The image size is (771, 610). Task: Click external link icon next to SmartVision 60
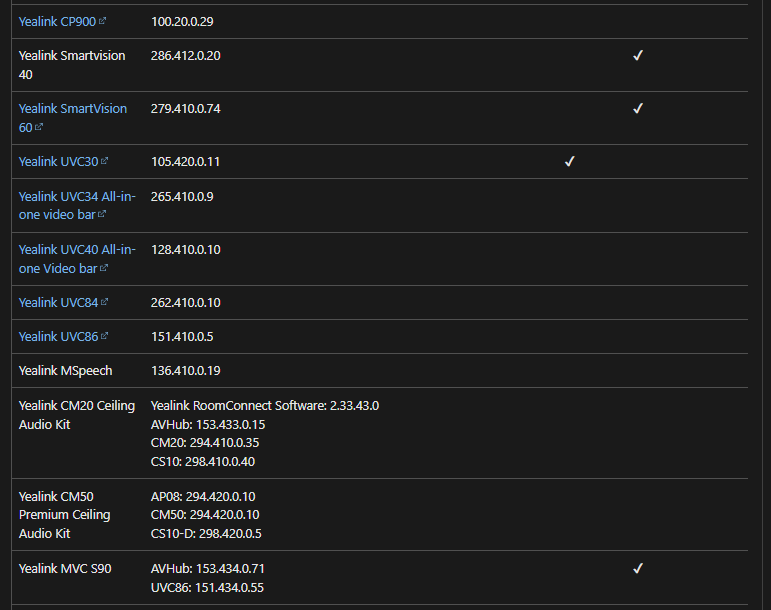pyautogui.click(x=39, y=127)
